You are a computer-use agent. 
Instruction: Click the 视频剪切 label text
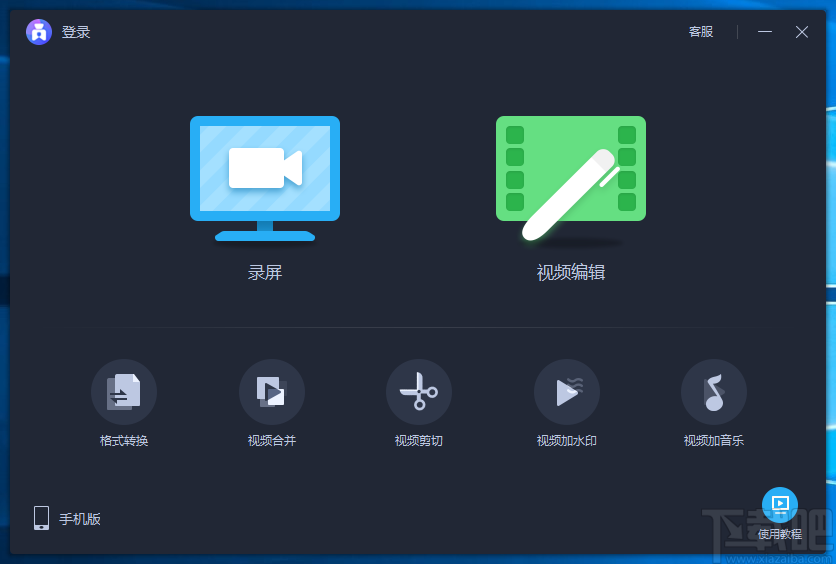[419, 441]
